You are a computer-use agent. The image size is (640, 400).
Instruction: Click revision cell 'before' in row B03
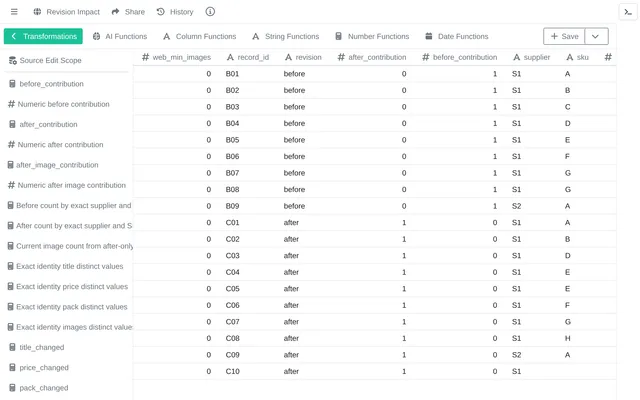[x=294, y=107]
